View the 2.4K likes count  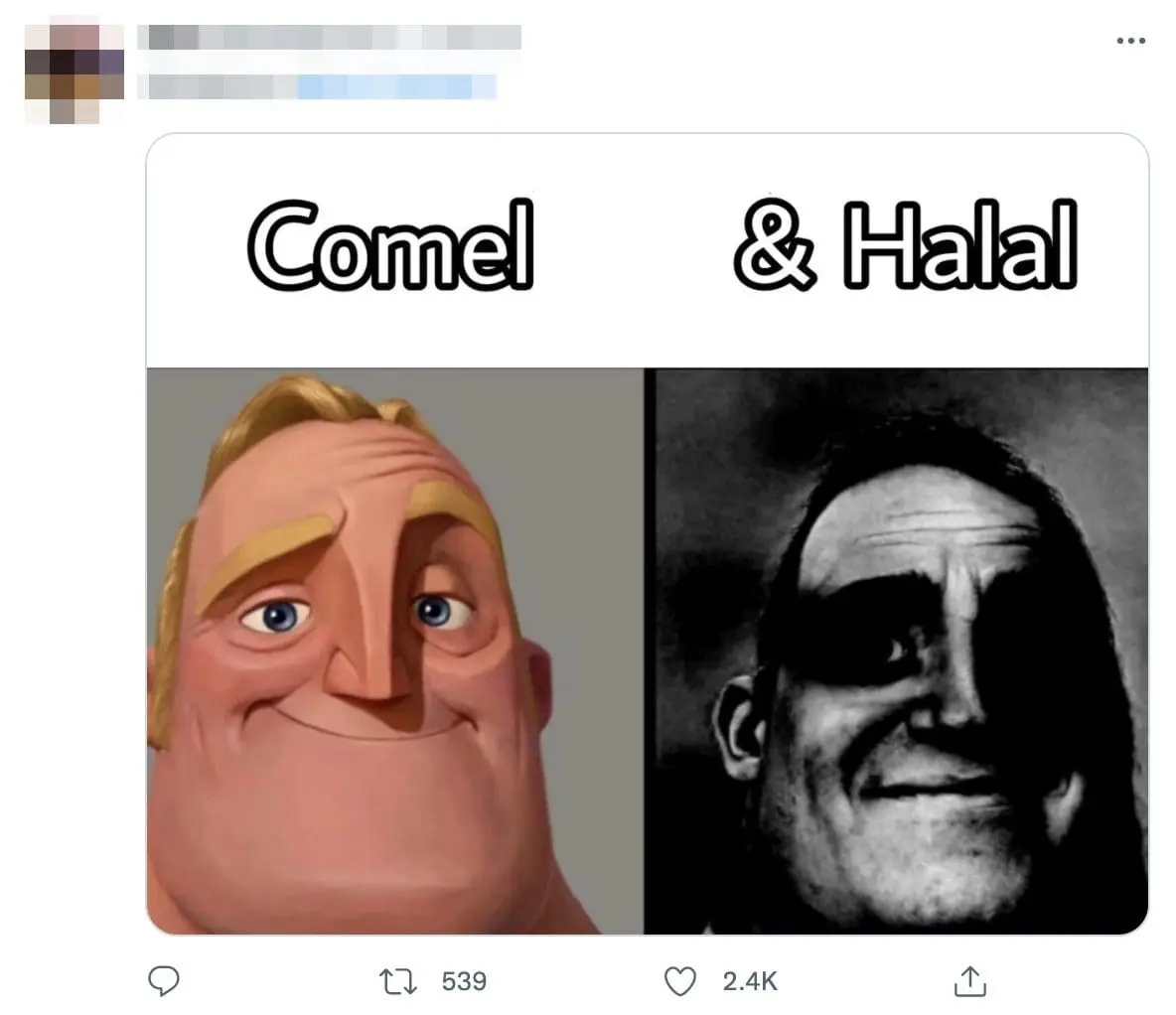(750, 981)
